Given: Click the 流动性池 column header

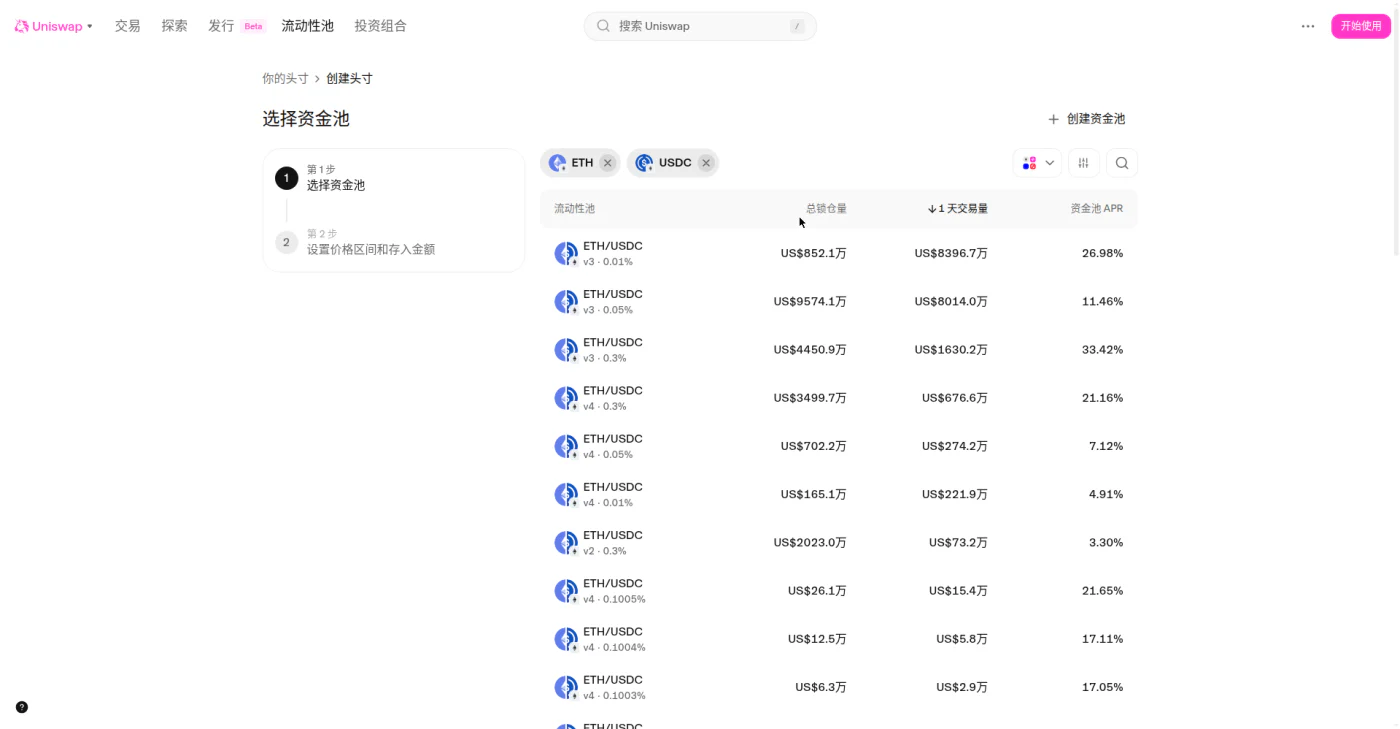Looking at the screenshot, I should (574, 209).
